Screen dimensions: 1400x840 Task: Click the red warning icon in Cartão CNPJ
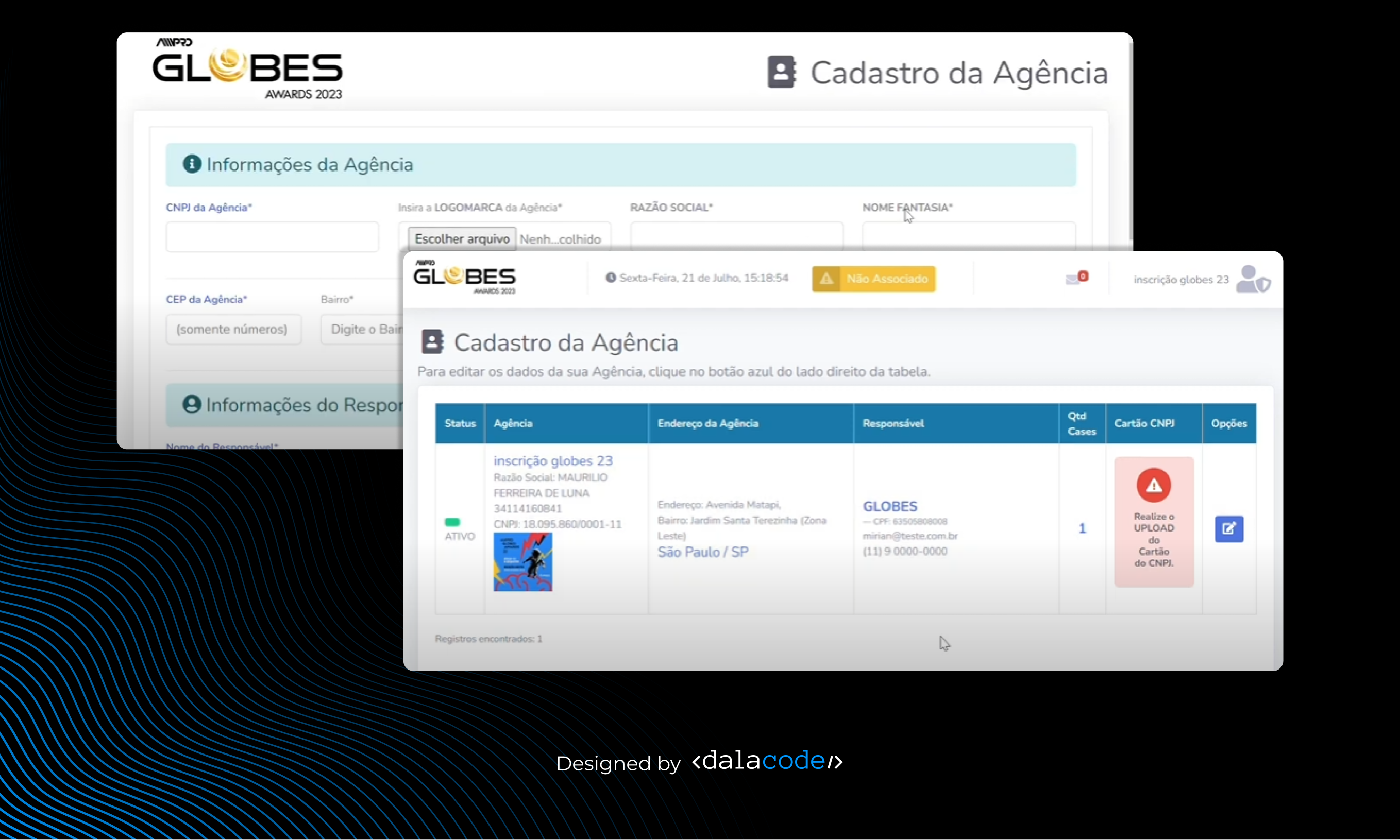1154,485
